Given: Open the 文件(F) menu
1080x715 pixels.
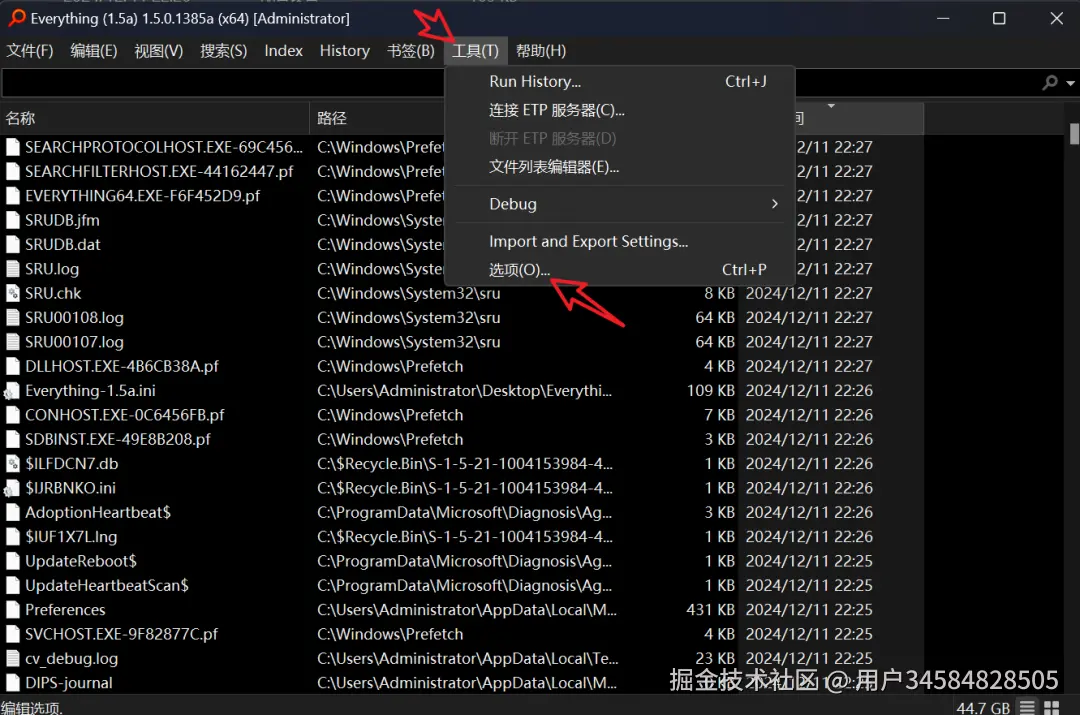Looking at the screenshot, I should pos(30,51).
